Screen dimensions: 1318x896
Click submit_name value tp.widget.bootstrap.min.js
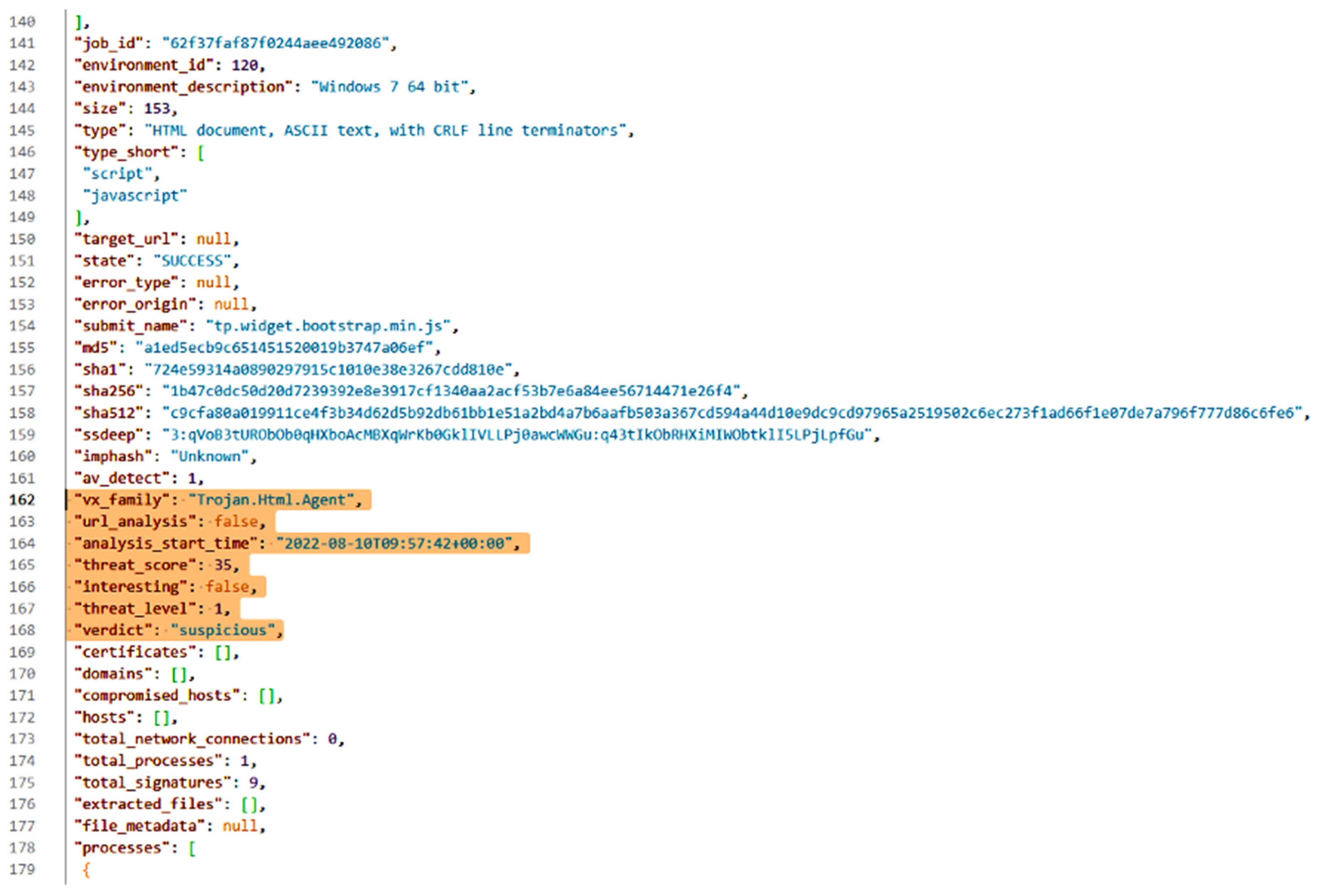[x=328, y=326]
